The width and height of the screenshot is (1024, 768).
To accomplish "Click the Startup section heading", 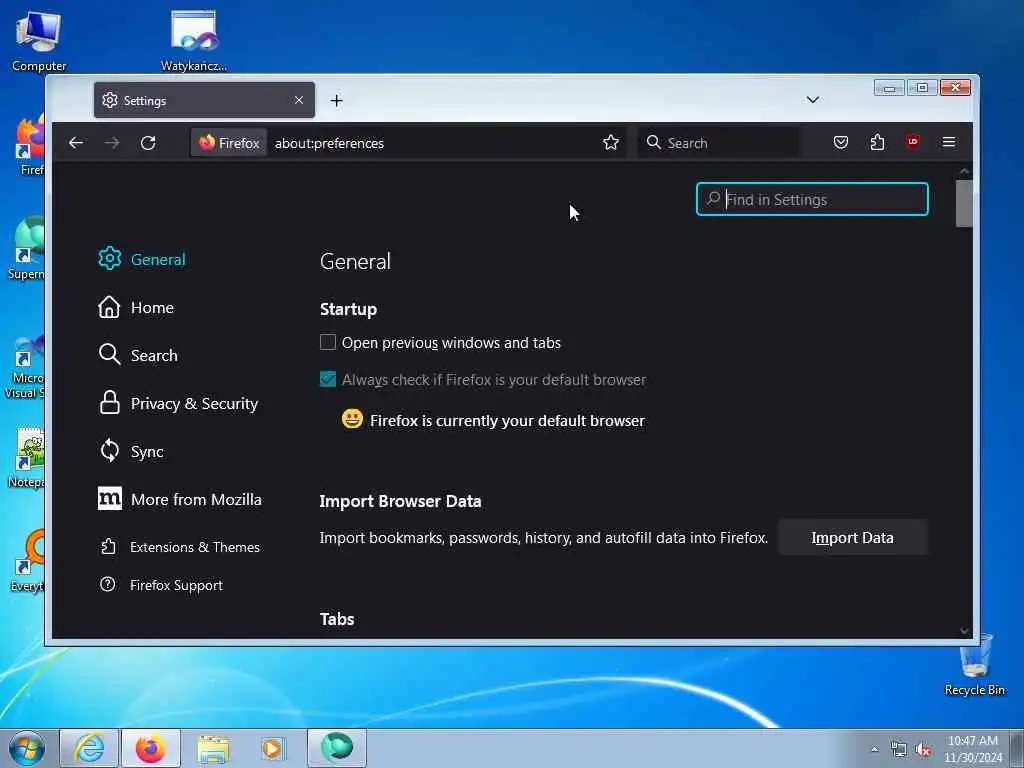I will point(348,309).
